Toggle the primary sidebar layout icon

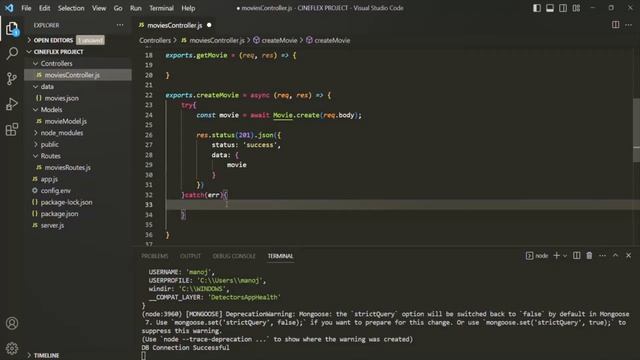537,8
